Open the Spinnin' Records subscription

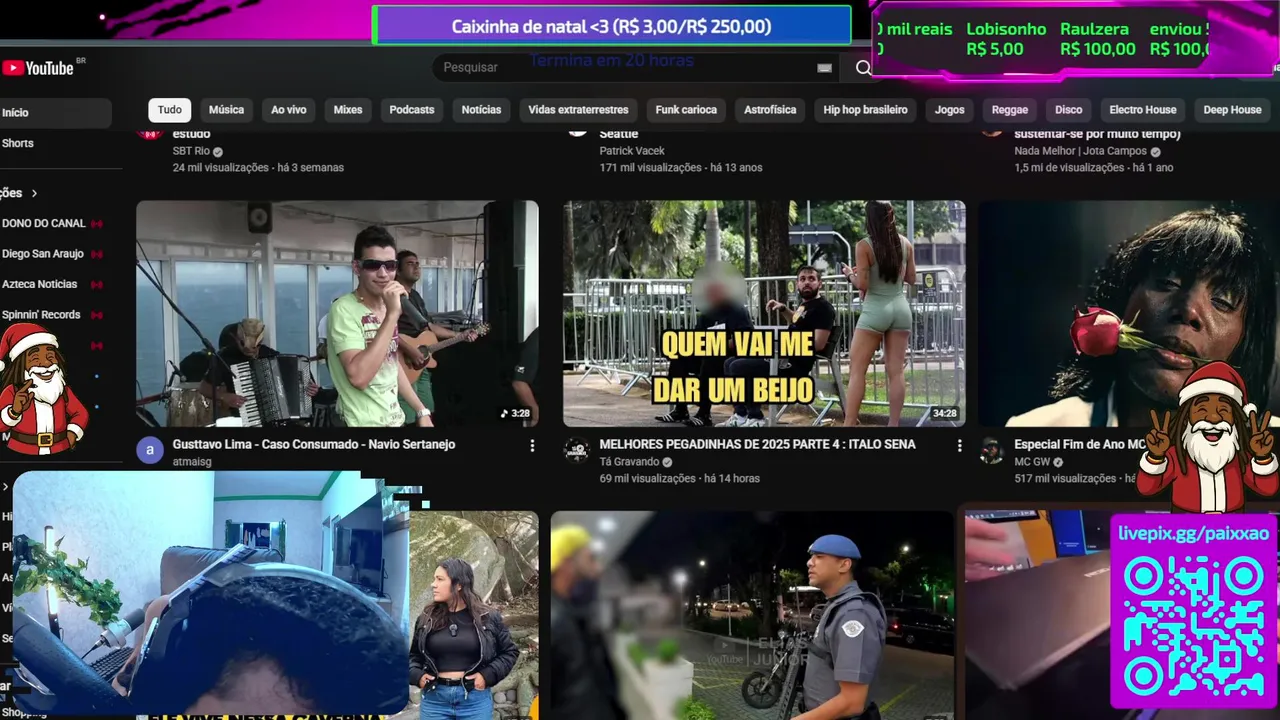pyautogui.click(x=41, y=315)
